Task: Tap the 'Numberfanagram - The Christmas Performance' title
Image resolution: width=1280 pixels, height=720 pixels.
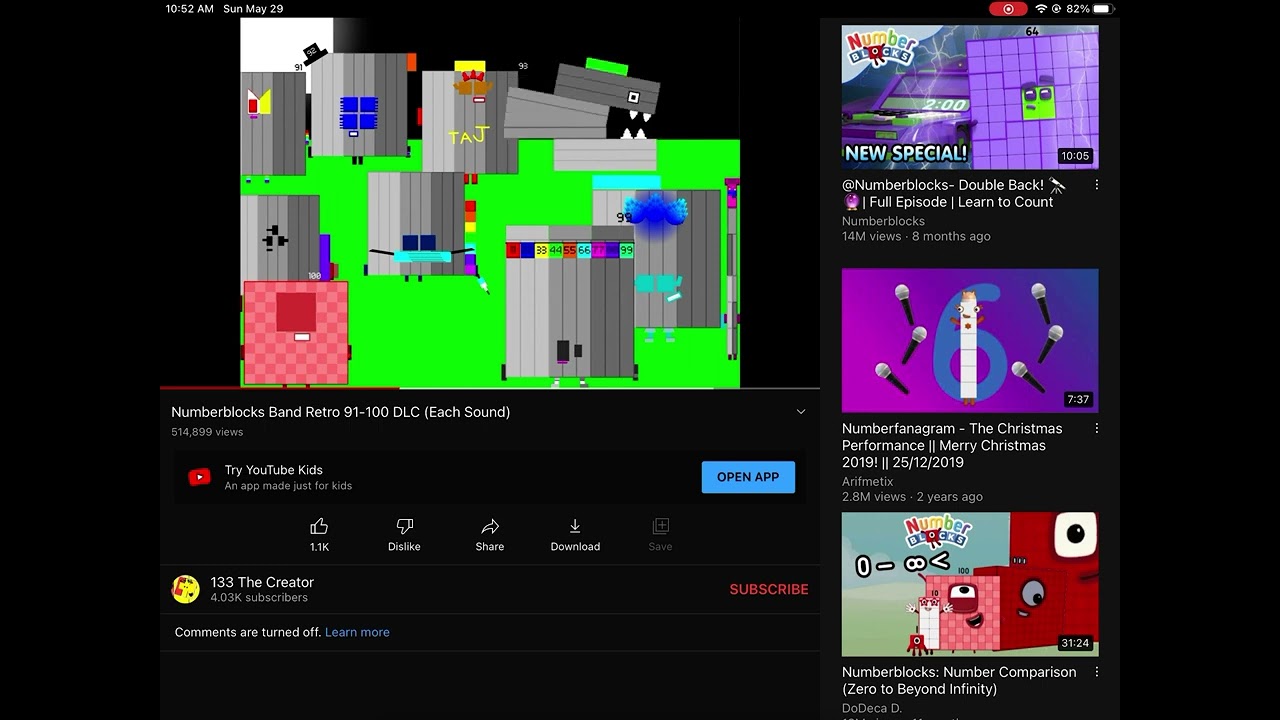Action: tap(952, 445)
